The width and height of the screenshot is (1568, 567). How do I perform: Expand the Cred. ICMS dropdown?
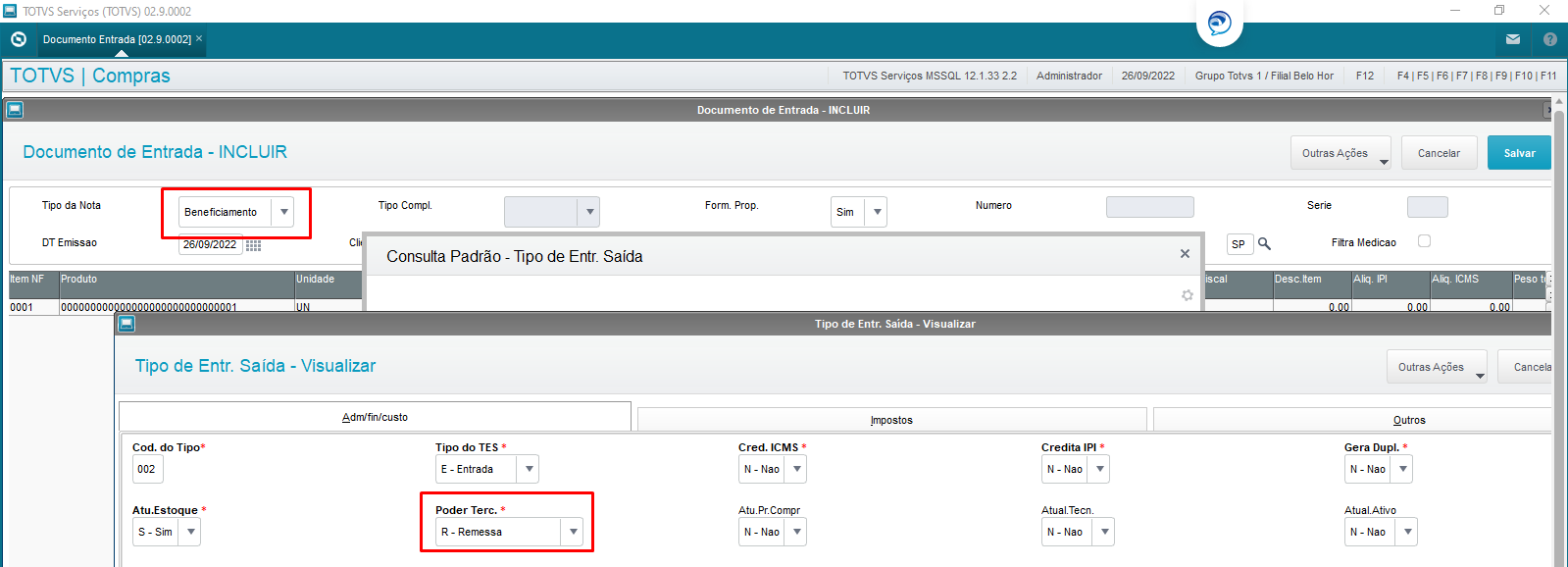coord(796,469)
